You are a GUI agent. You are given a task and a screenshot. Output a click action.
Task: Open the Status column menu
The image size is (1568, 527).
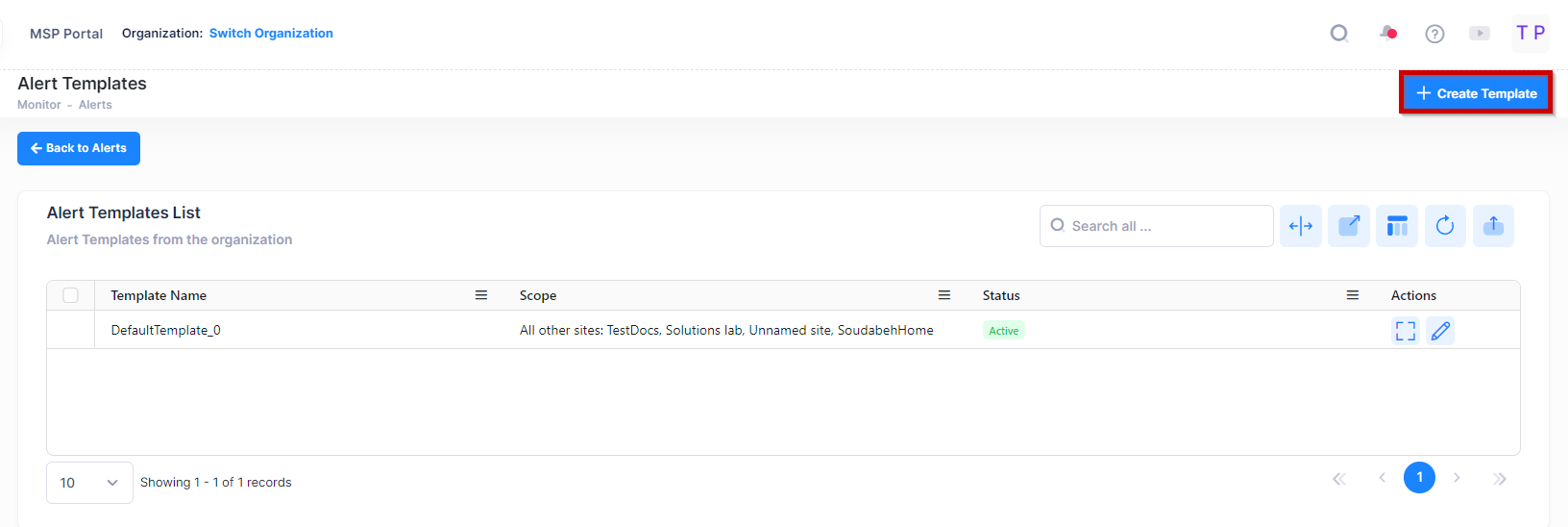[x=1353, y=295]
